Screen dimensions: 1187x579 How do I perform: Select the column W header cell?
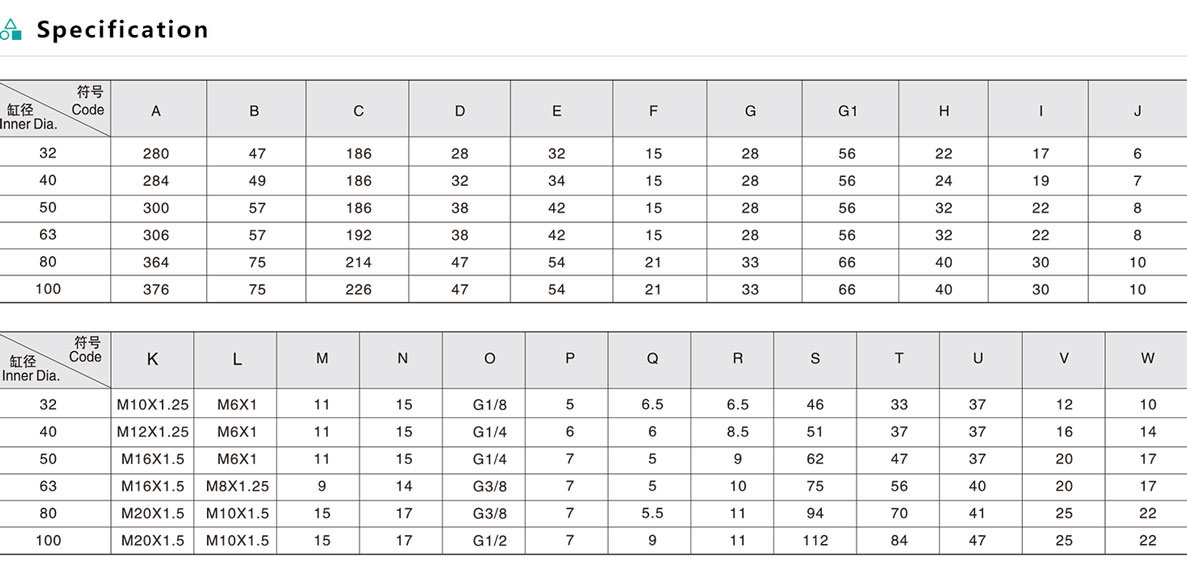(x=1147, y=359)
